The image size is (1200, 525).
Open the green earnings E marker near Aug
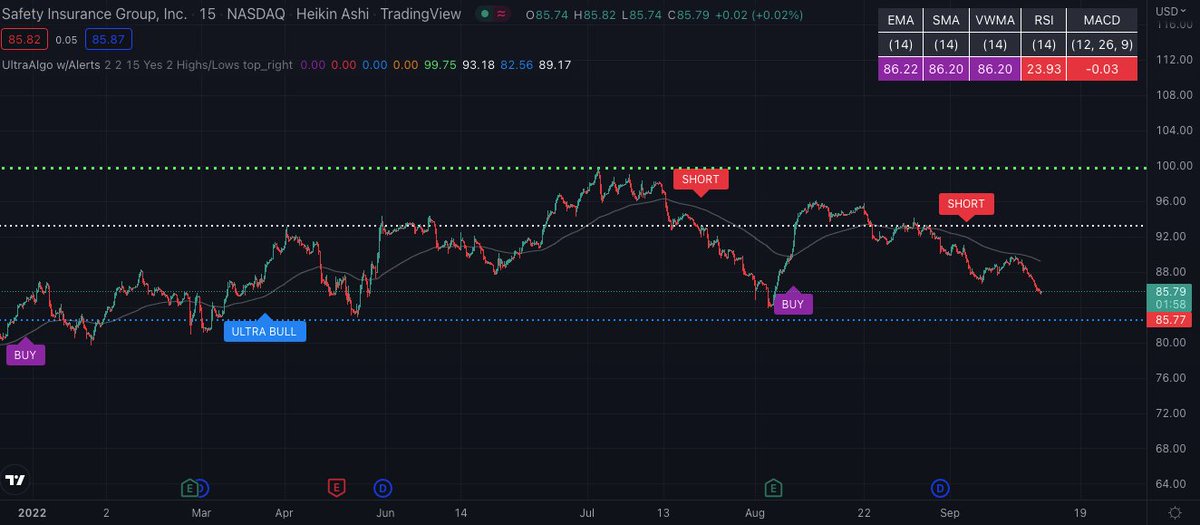(x=773, y=488)
